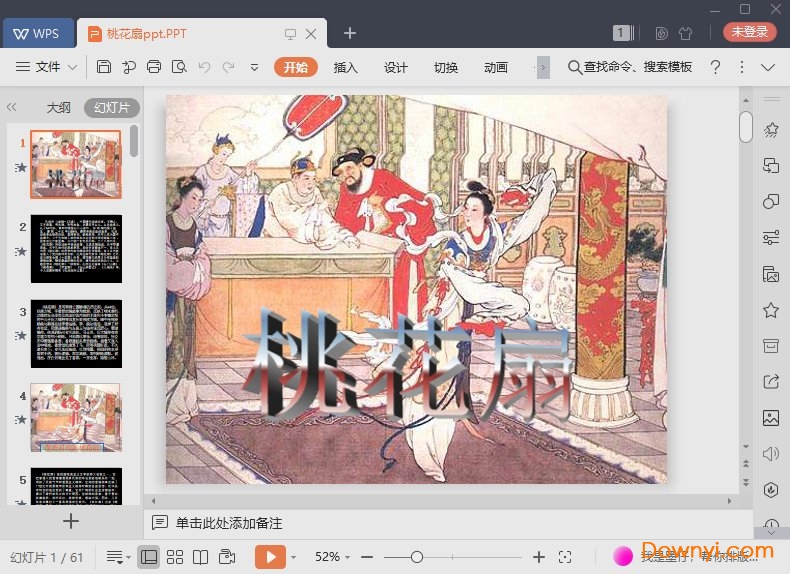The height and width of the screenshot is (574, 790).
Task: Show more ribbon tabs arrow
Action: pos(543,67)
